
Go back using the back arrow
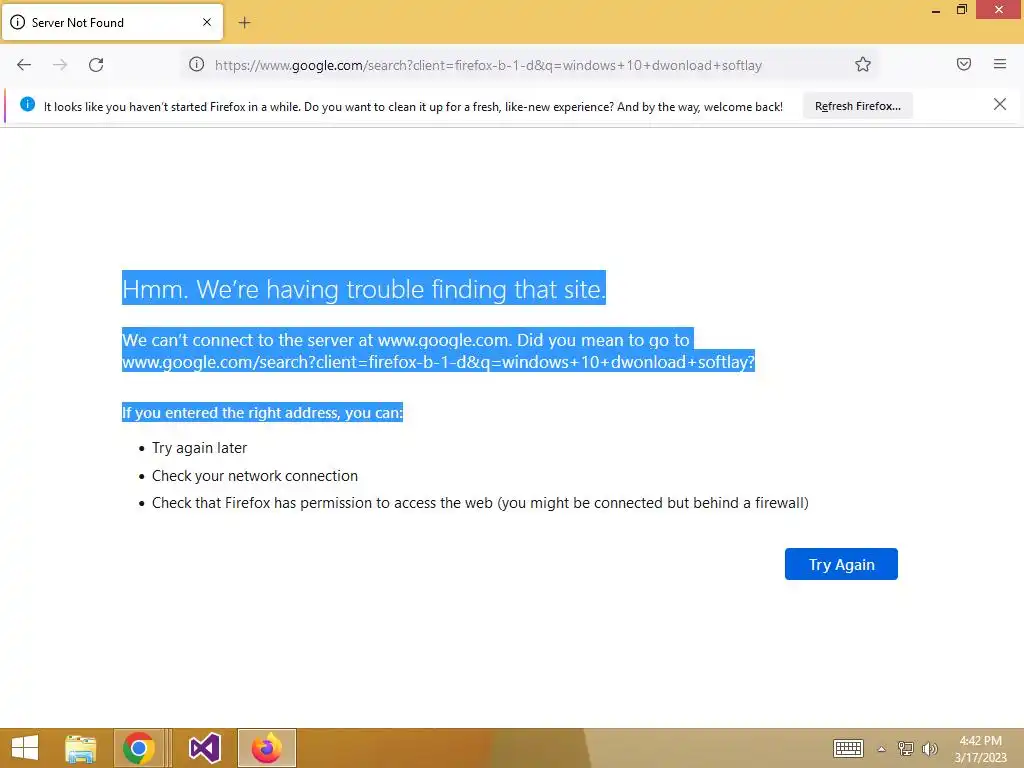[24, 65]
